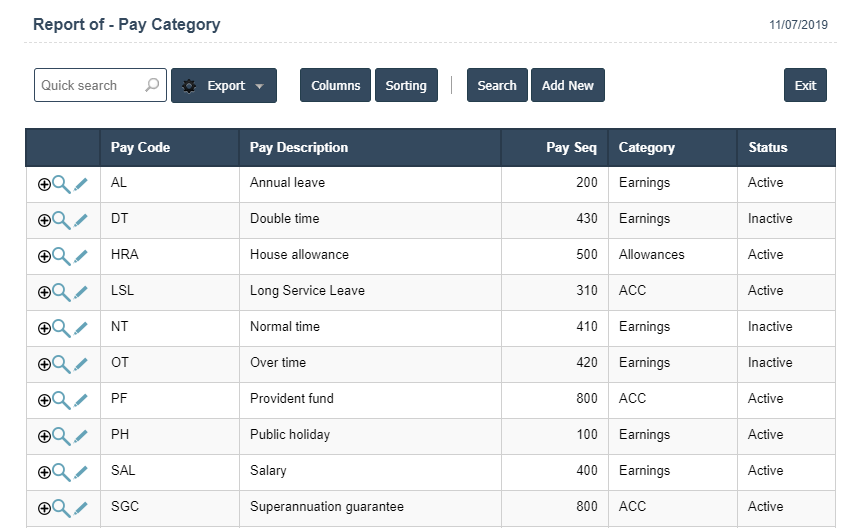View details magnifier for LSL row
Screen dimensions: 853x528
[62, 292]
